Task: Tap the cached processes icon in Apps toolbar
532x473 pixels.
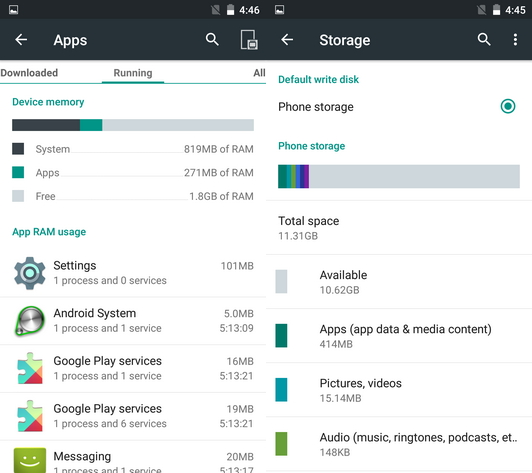Action: click(x=249, y=40)
